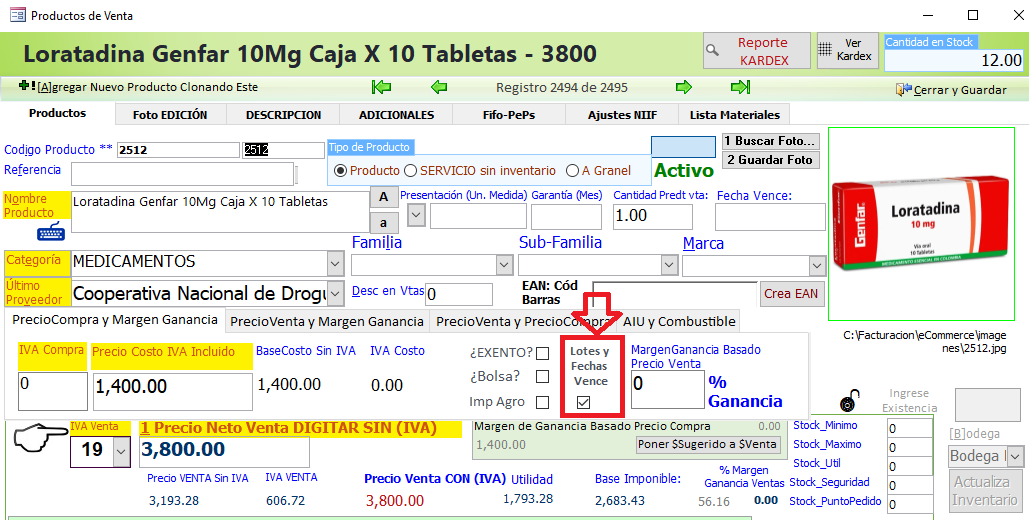This screenshot has width=1029, height=520.
Task: Click the Desc en Vtas field
Action: 459,294
